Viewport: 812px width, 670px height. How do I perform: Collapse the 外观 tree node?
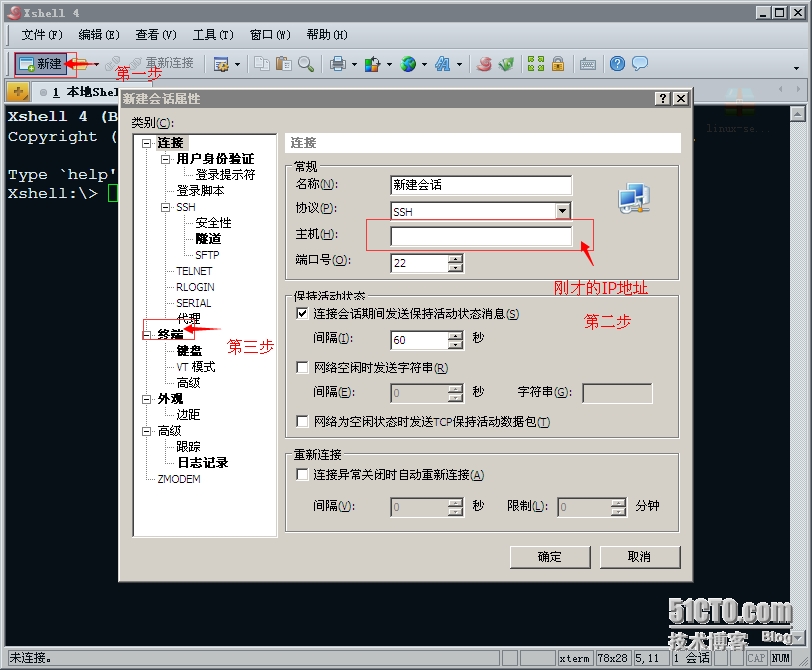click(x=147, y=399)
